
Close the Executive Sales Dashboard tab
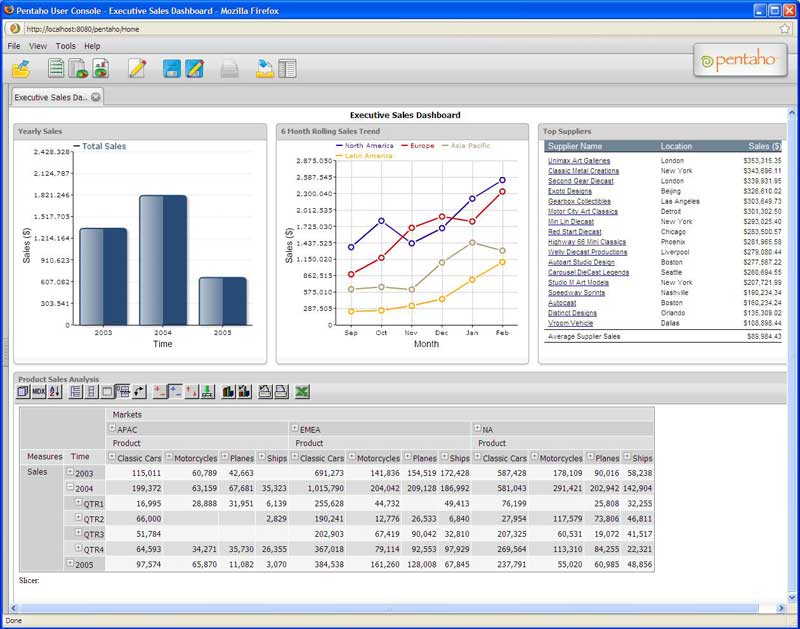(95, 97)
